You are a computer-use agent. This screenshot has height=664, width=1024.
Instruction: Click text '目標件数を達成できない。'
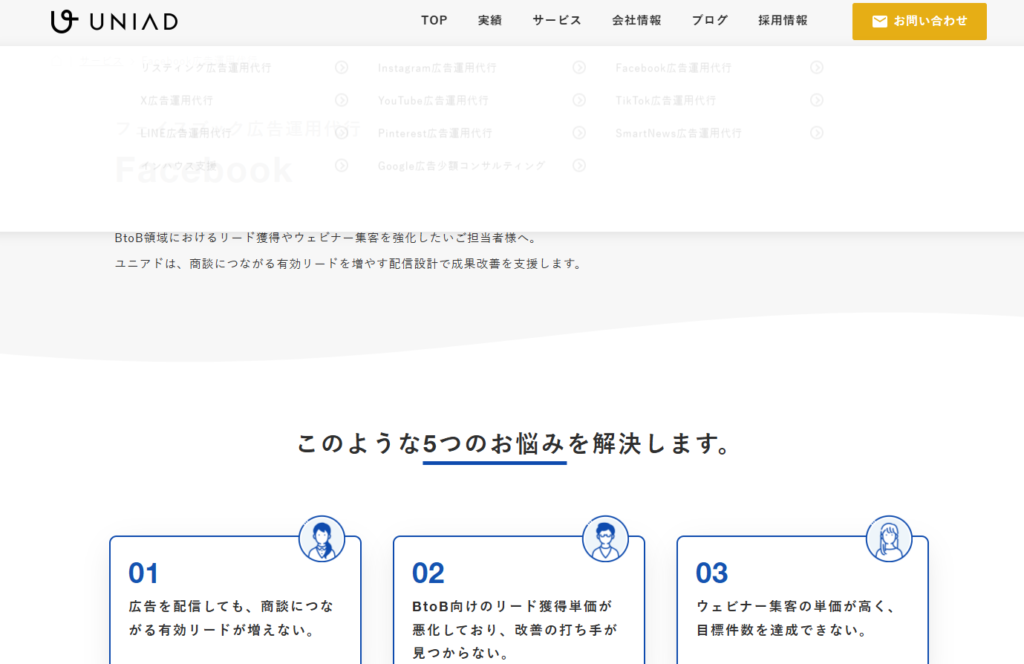pos(782,630)
